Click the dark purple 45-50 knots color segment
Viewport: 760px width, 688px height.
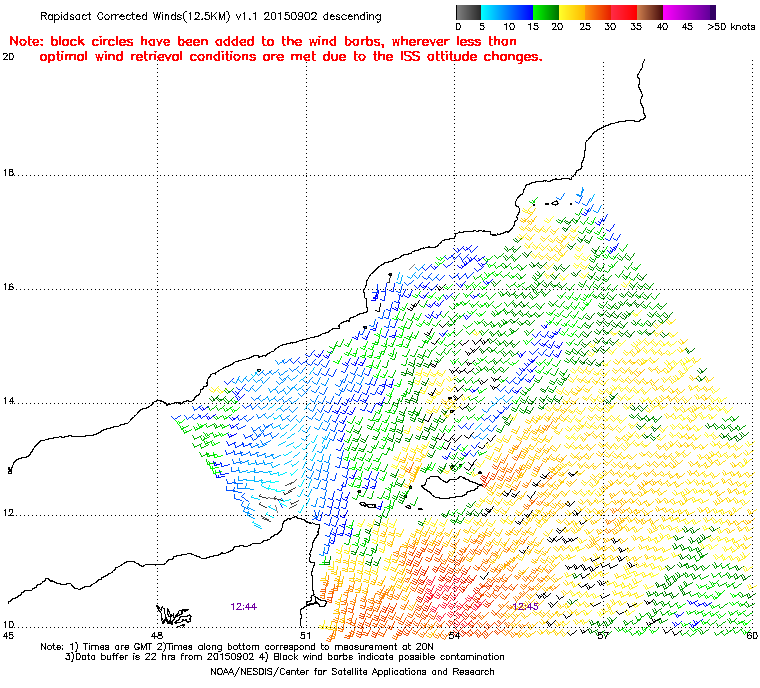click(x=702, y=12)
